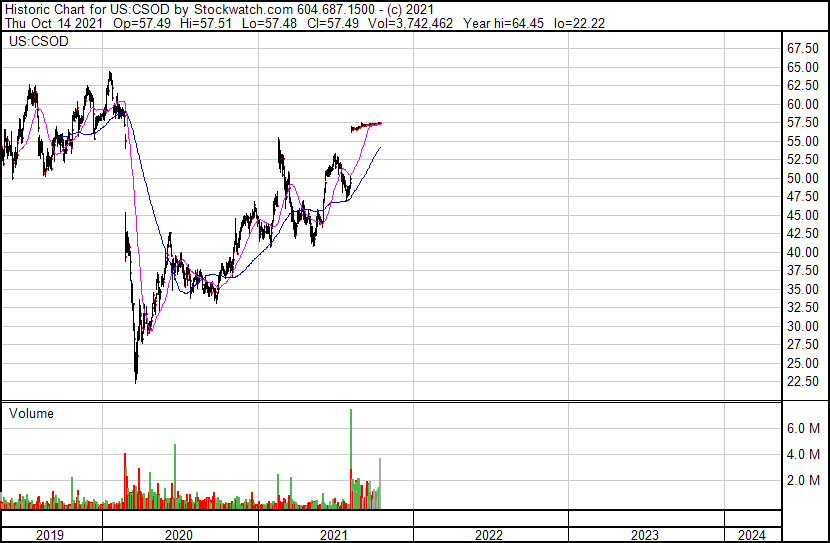
Task: Click the Volume panel label
Action: tap(31, 413)
